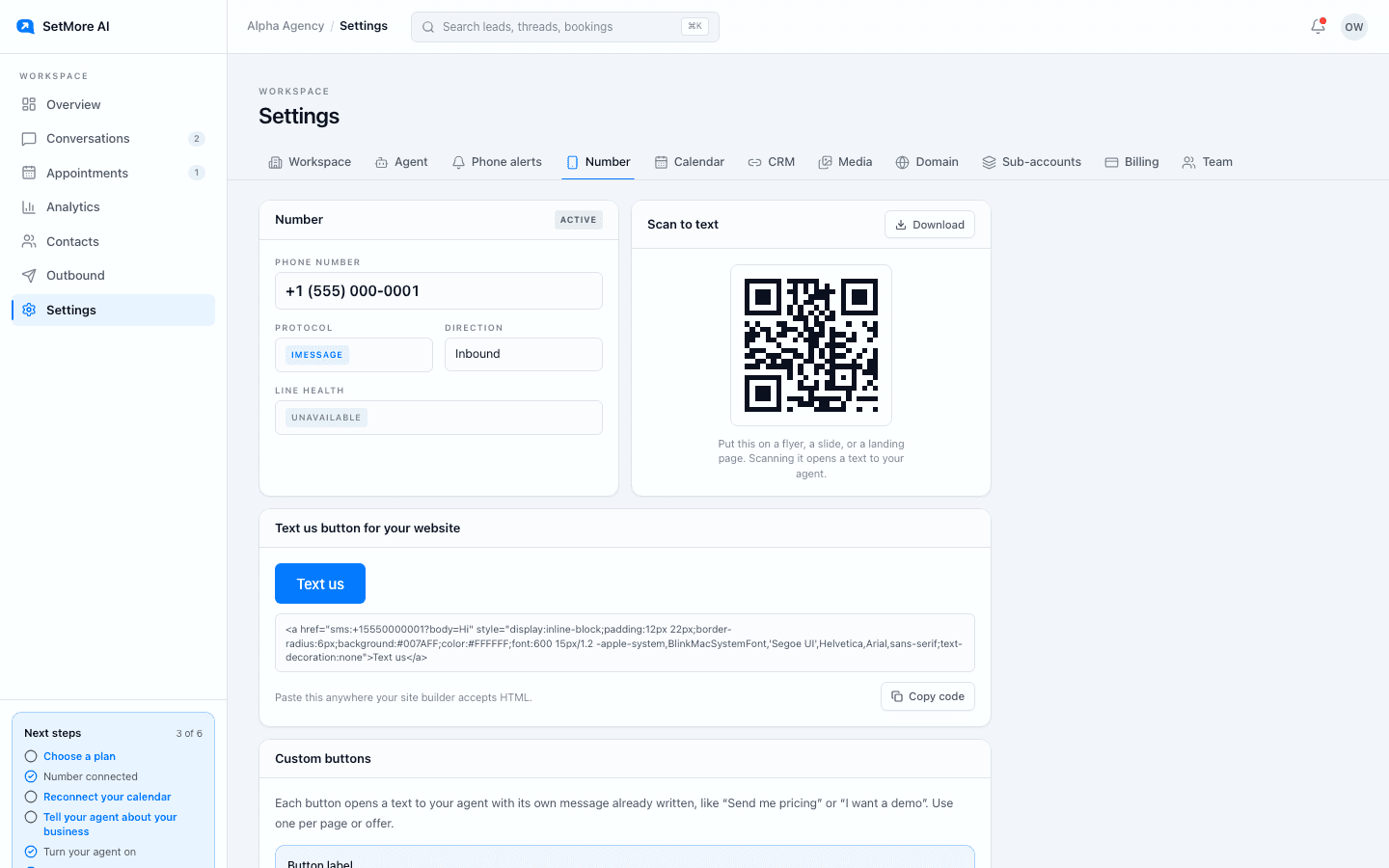The width and height of the screenshot is (1389, 868).
Task: Click the Workspace tab building icon
Action: pyautogui.click(x=275, y=162)
